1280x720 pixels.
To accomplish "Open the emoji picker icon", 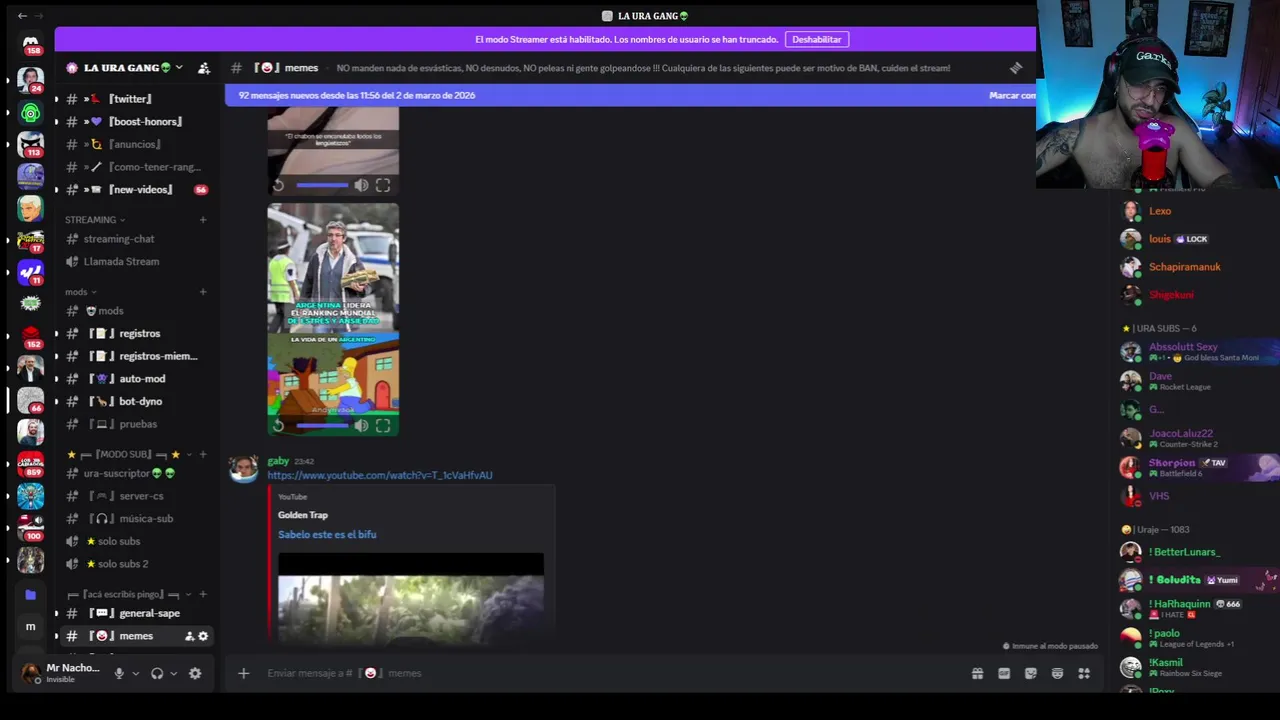I will pos(1057,673).
